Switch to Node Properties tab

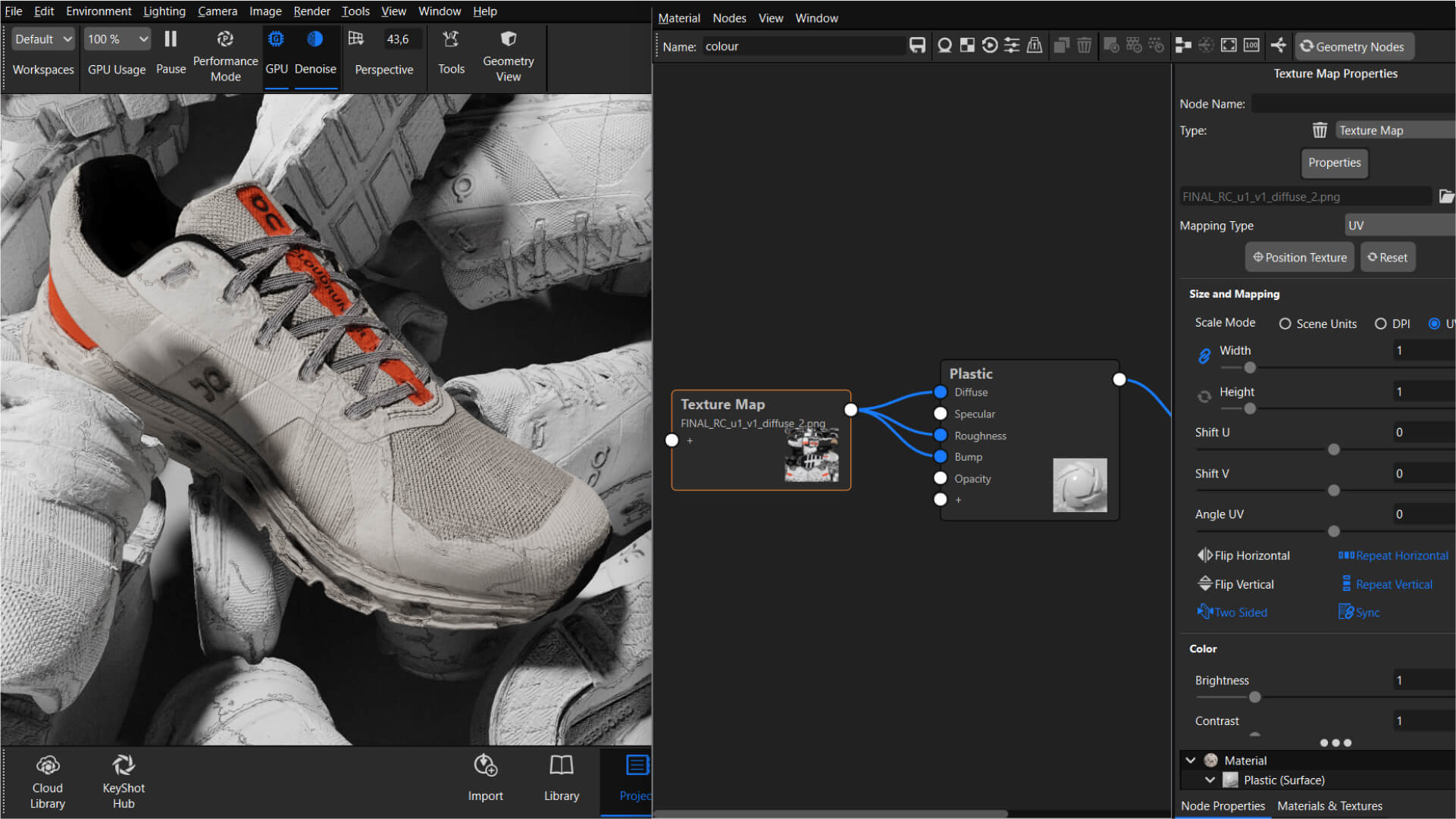pyautogui.click(x=1223, y=806)
